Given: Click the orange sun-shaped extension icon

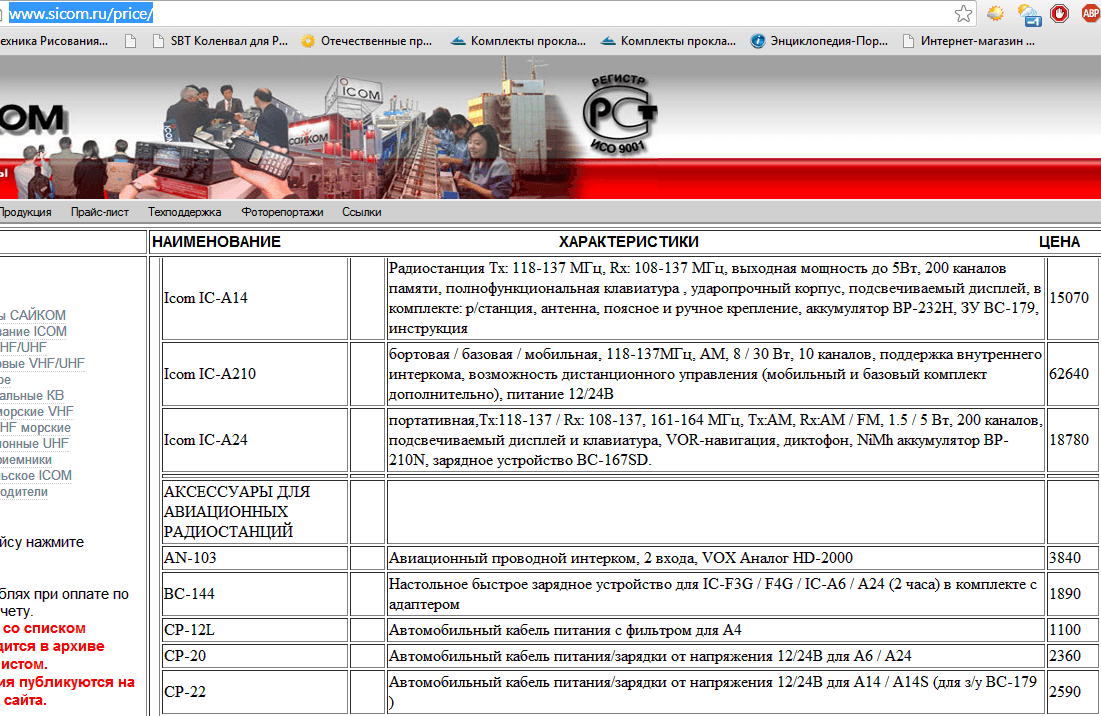Looking at the screenshot, I should 995,14.
